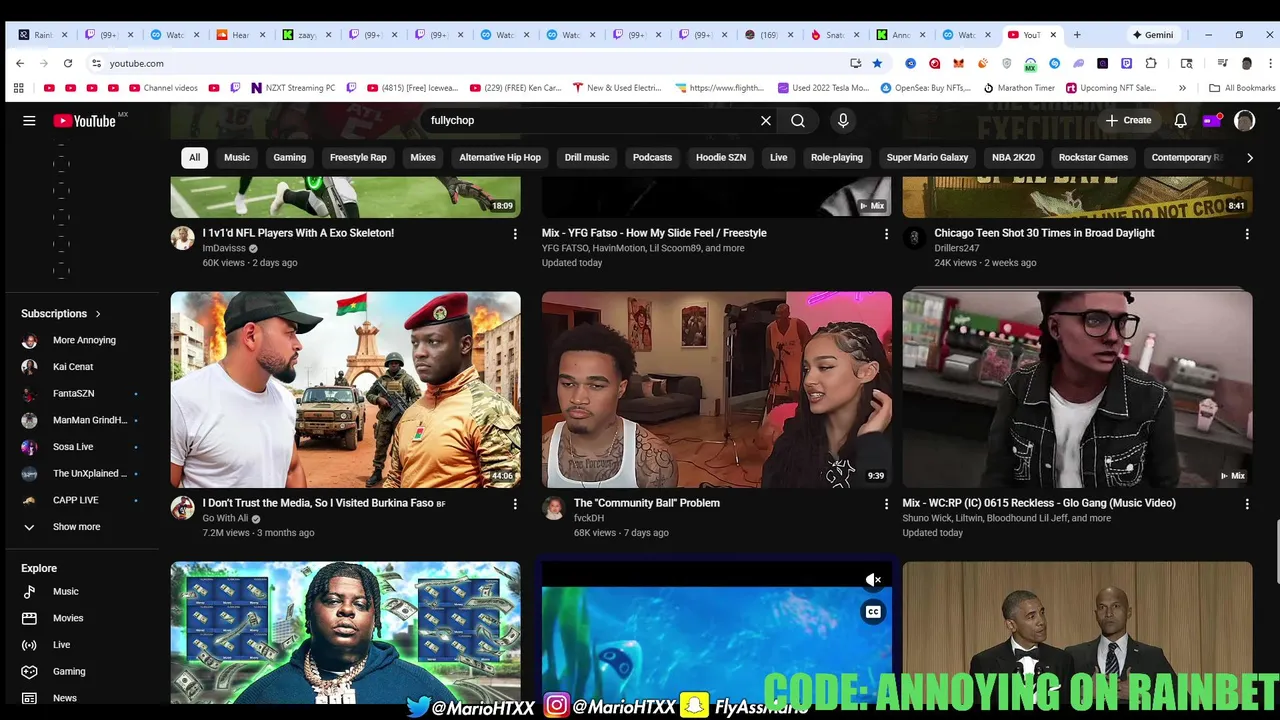Open Chrome apps grid shortcut
This screenshot has height=720, width=1280.
(18, 88)
